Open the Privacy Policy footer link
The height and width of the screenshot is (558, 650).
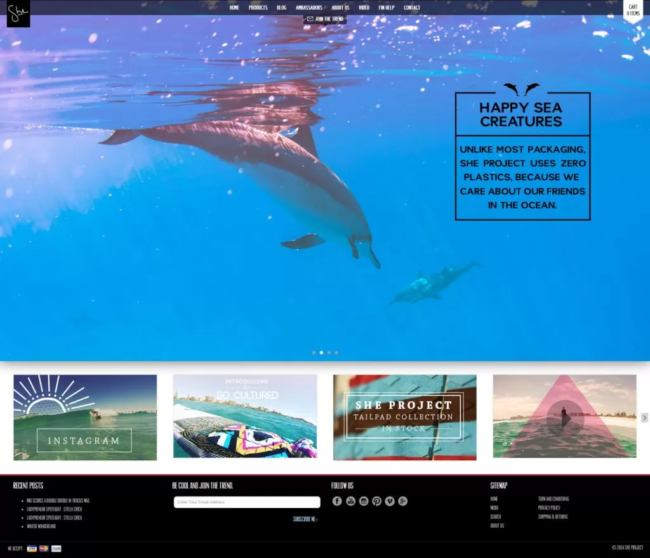click(549, 507)
